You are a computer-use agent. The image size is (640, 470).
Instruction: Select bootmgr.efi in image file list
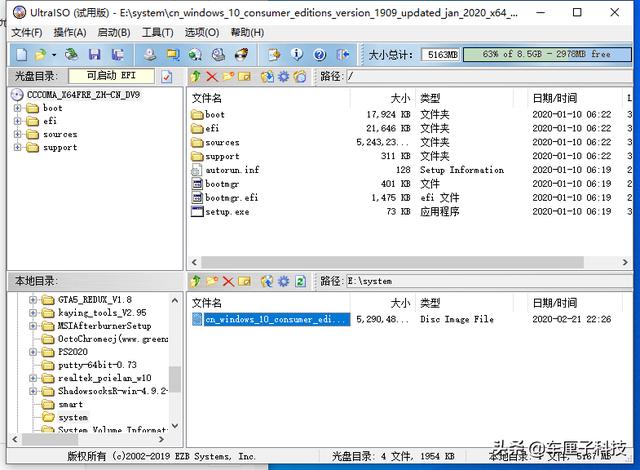click(231, 198)
